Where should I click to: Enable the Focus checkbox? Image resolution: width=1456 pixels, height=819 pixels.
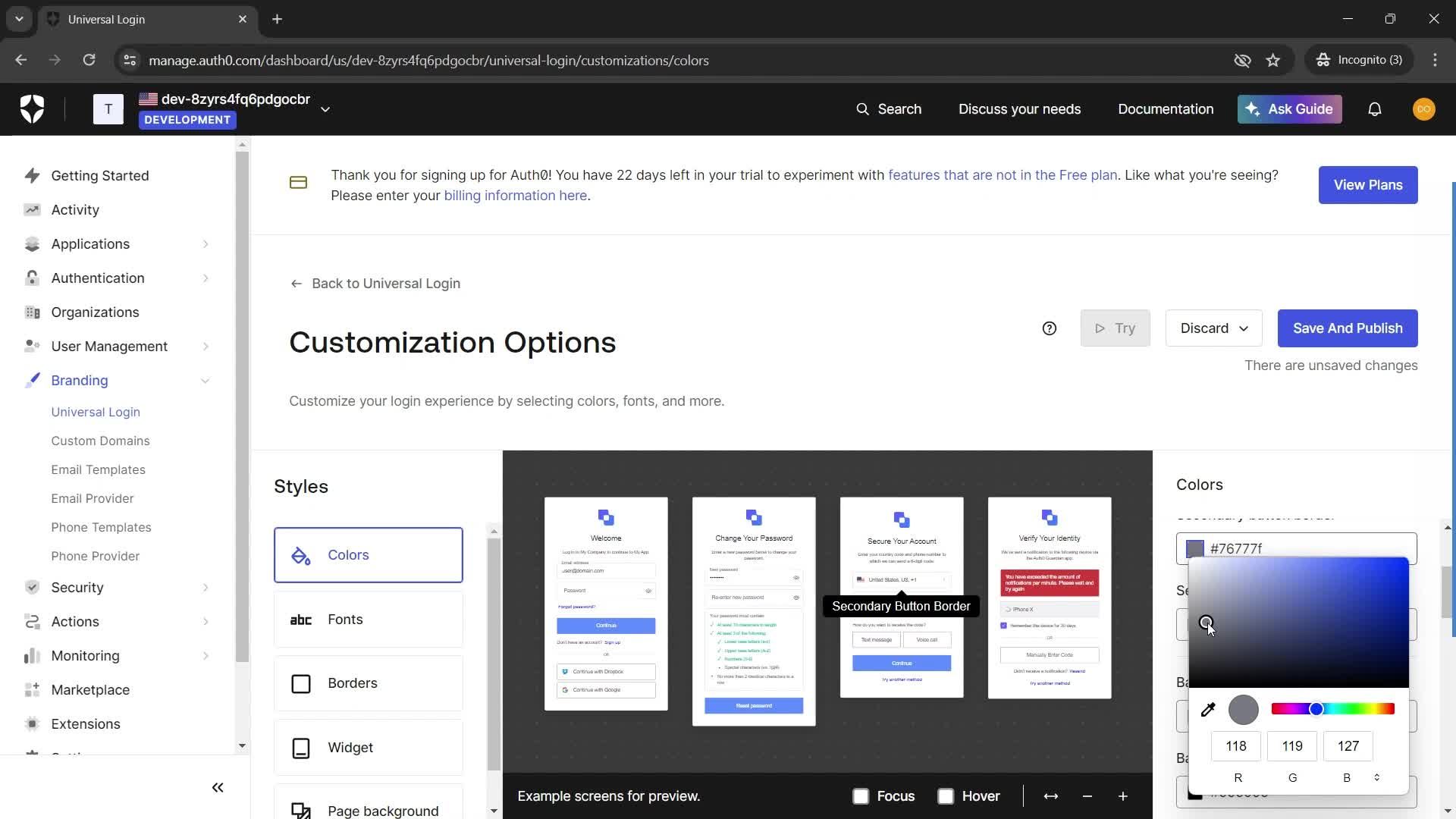point(861,796)
